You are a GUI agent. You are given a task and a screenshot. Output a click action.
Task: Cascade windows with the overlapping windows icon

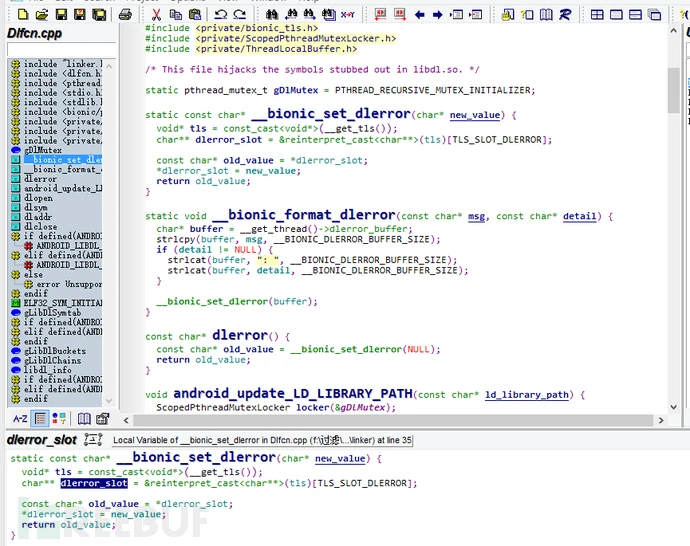(x=655, y=15)
